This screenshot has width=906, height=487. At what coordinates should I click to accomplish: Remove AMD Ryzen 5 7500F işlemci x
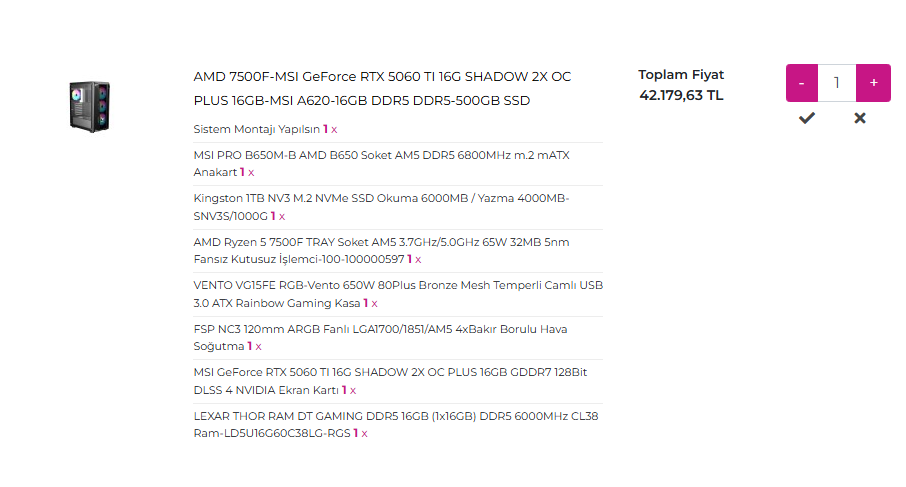click(418, 260)
